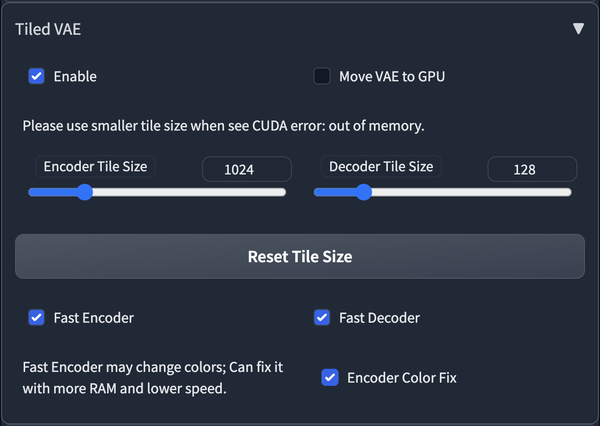Click the Move VAE to GPU label text
The image size is (600, 426).
coord(394,76)
